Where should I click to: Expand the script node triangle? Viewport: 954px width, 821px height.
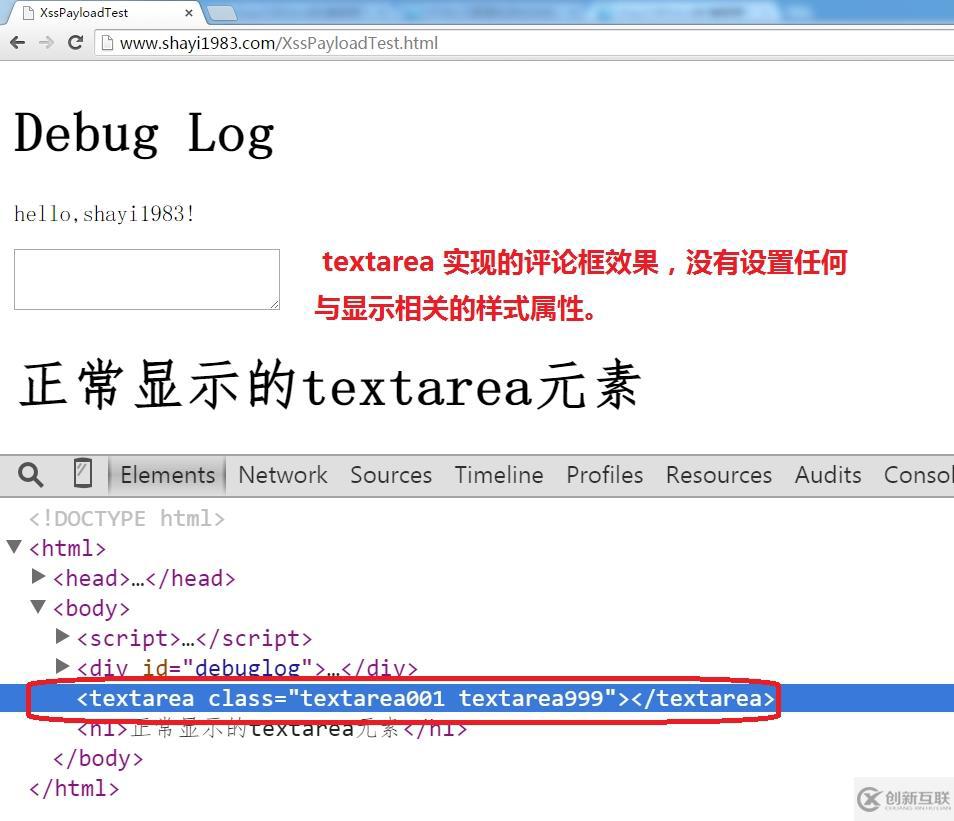point(62,636)
